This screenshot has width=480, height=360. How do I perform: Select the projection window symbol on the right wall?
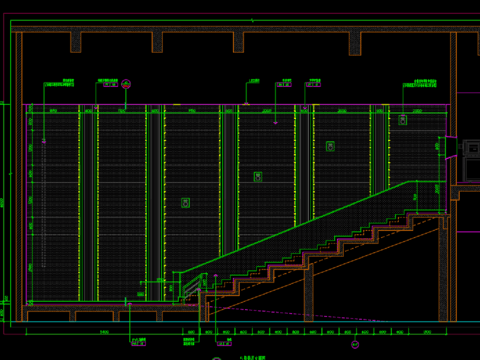(451, 147)
